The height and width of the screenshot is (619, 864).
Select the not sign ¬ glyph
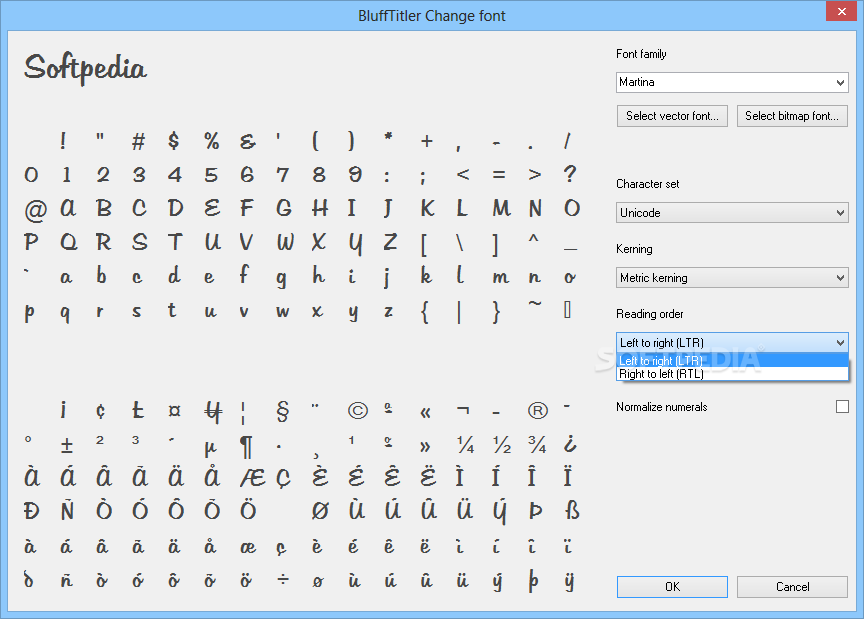pos(463,410)
